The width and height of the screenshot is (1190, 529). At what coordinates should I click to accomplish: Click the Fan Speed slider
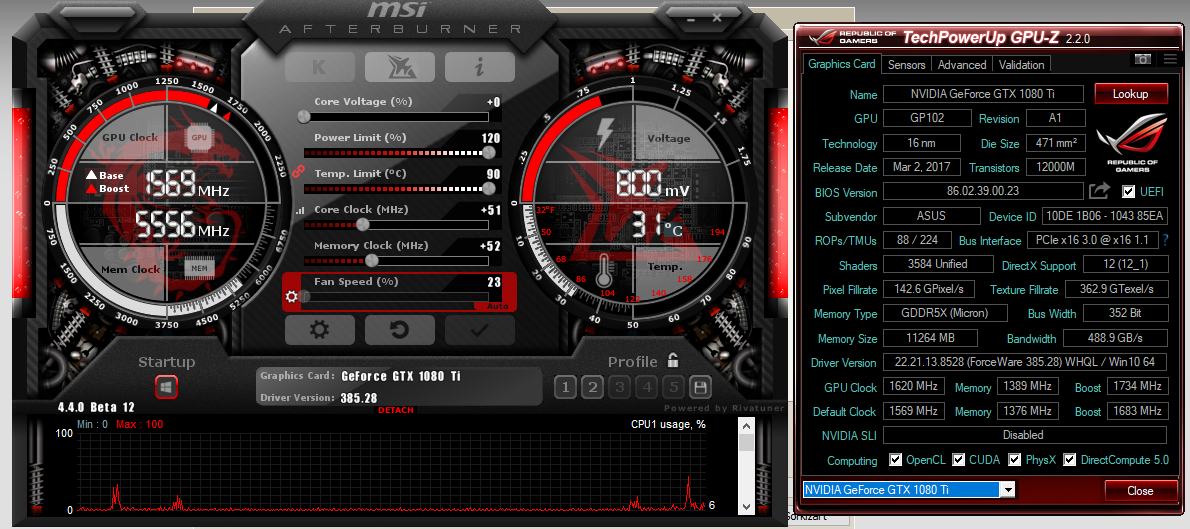(x=396, y=297)
